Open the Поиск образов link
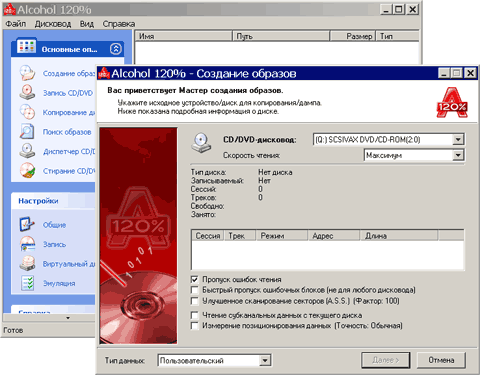 [67, 132]
